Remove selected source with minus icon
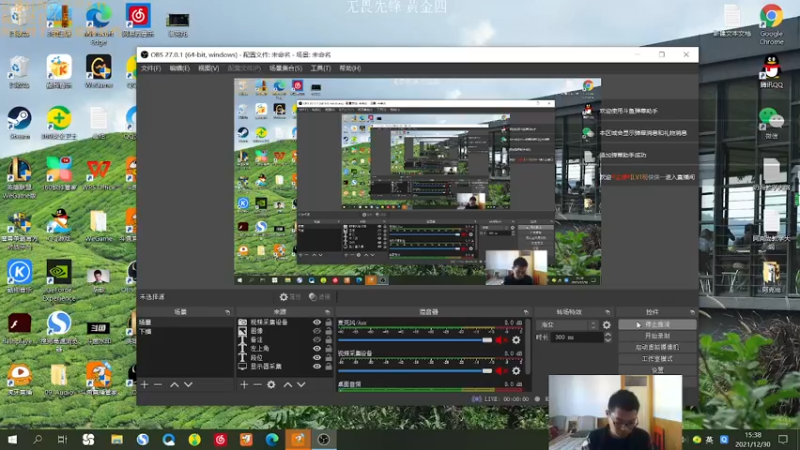Image resolution: width=800 pixels, height=450 pixels. pos(257,384)
